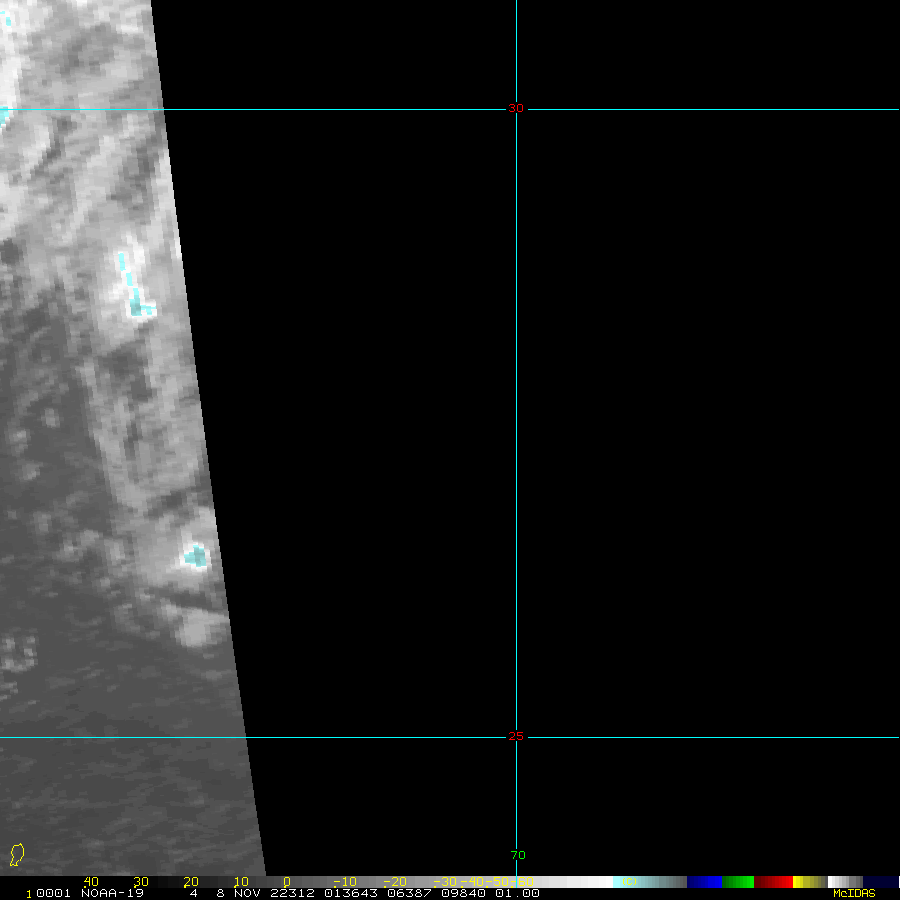Click the cyan cloud top near swath edge
The image size is (900, 900).
196,555
